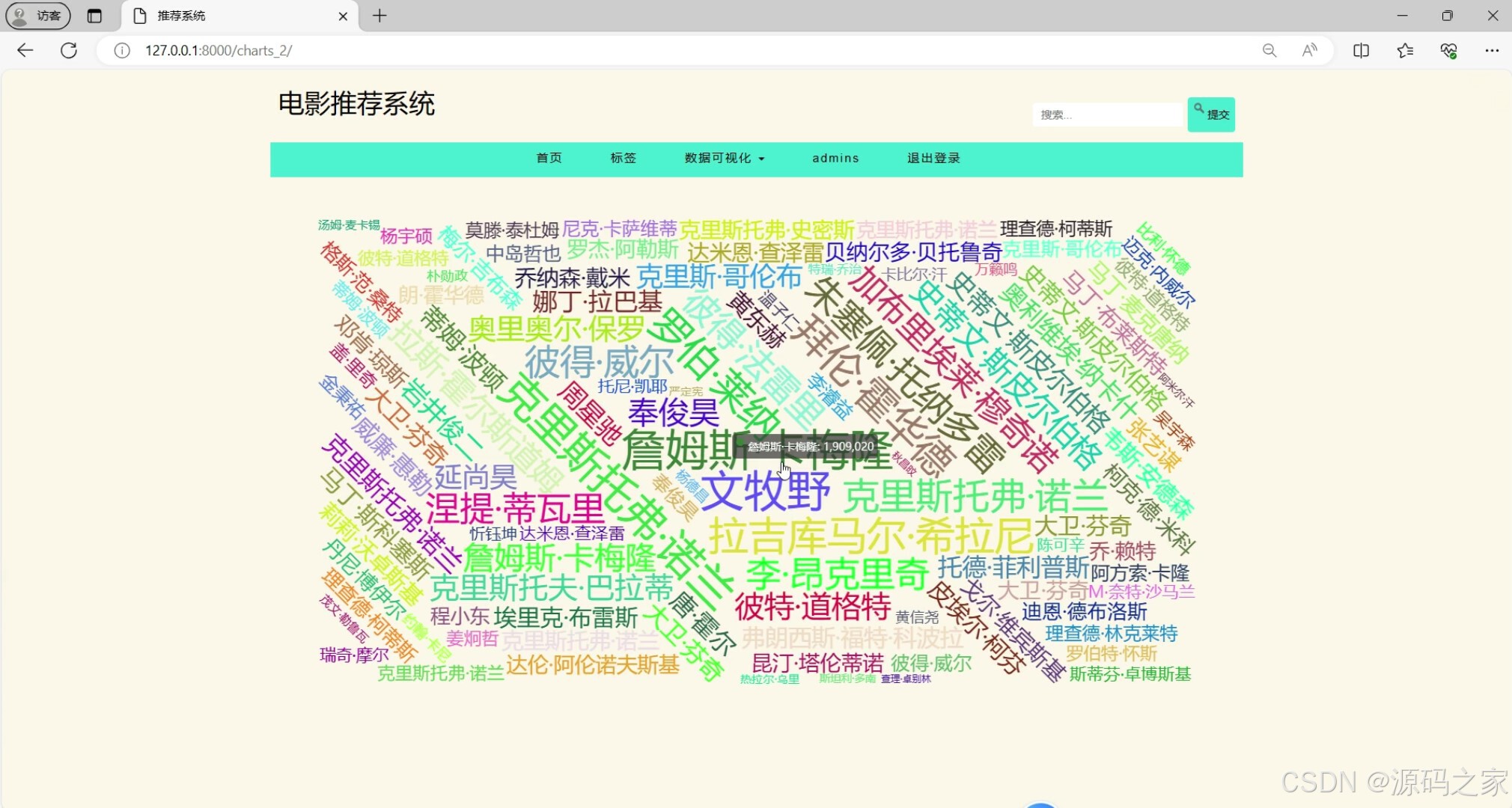Click the admins navigation link
Screen dimensions: 1512x808
835,158
